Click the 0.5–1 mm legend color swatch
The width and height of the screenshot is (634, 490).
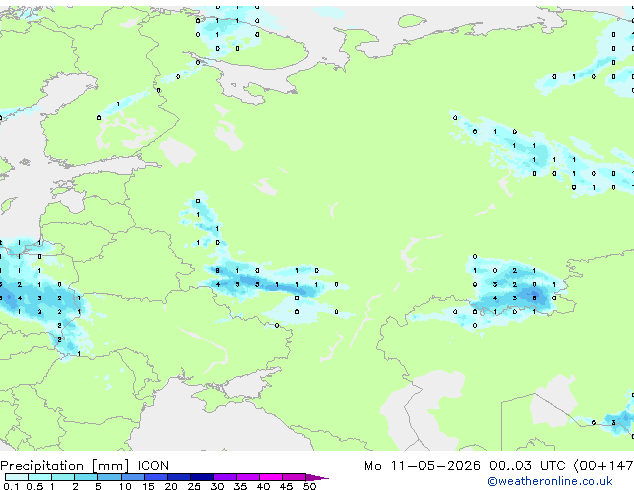pyautogui.click(x=40, y=477)
